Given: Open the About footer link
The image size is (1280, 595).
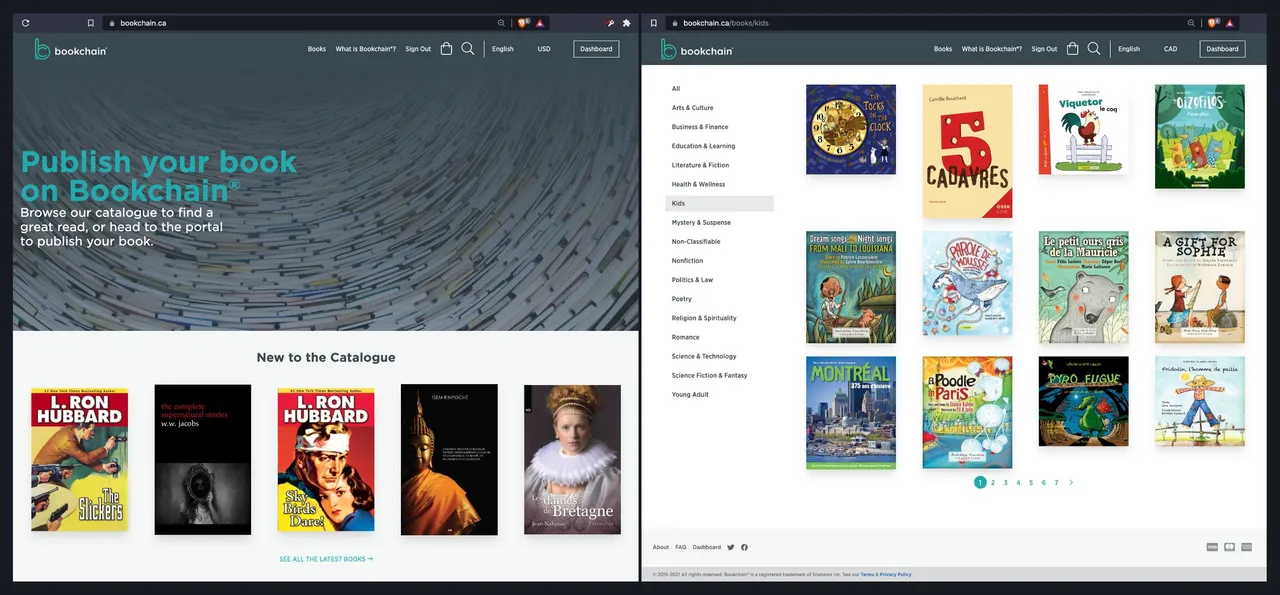Looking at the screenshot, I should 661,547.
